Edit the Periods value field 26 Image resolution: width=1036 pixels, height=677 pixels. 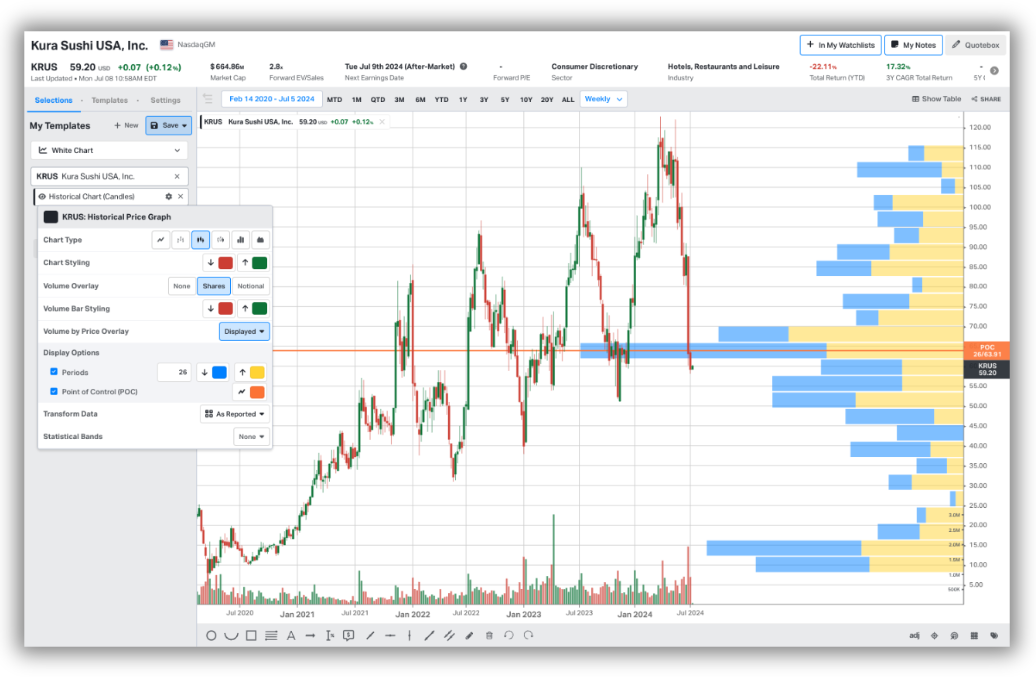coord(174,373)
